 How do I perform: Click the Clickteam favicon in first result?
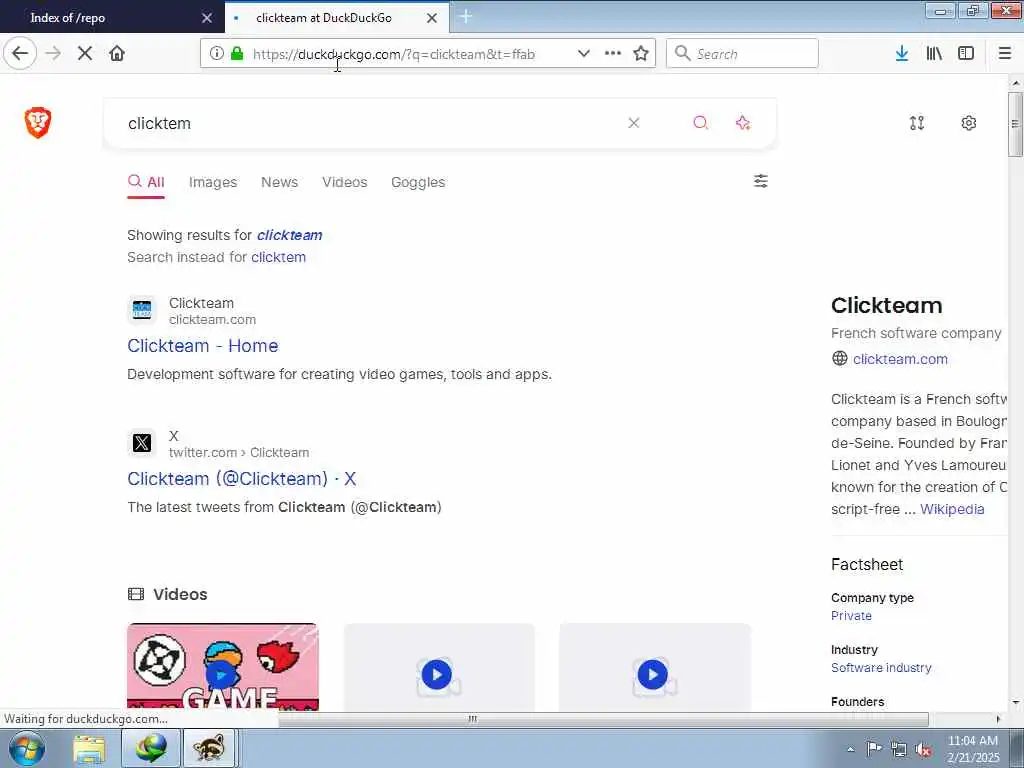coord(142,310)
